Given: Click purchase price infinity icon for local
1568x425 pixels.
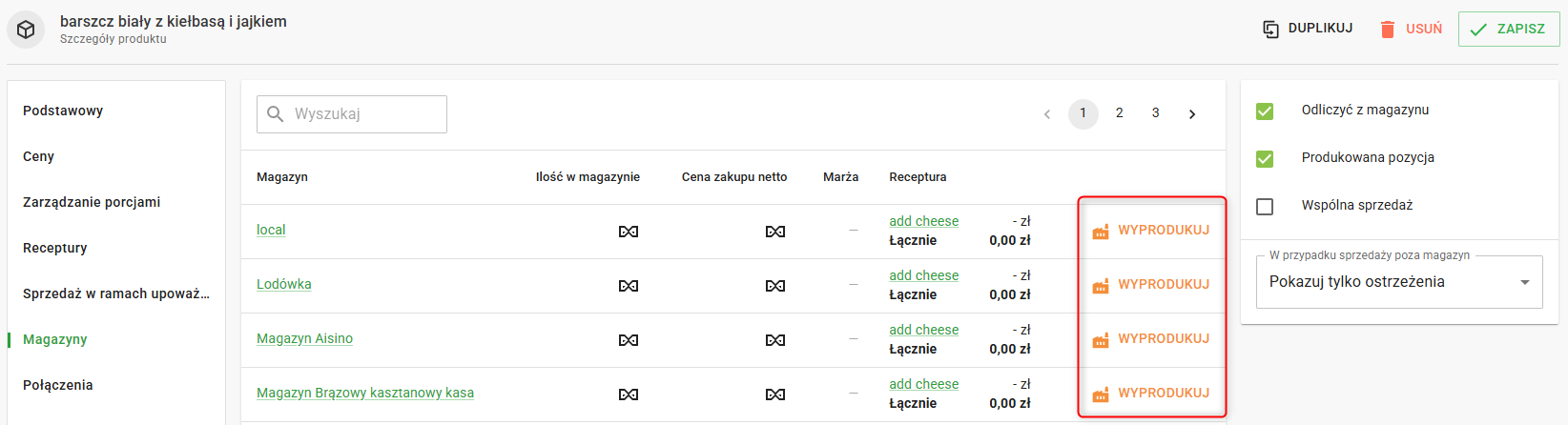Looking at the screenshot, I should click(x=775, y=232).
